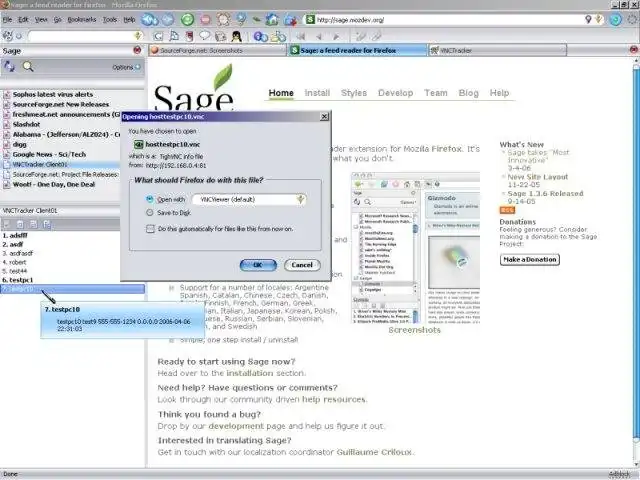640x480 pixels.
Task: Open the address bar history dropdown arrow
Action: (599, 19)
